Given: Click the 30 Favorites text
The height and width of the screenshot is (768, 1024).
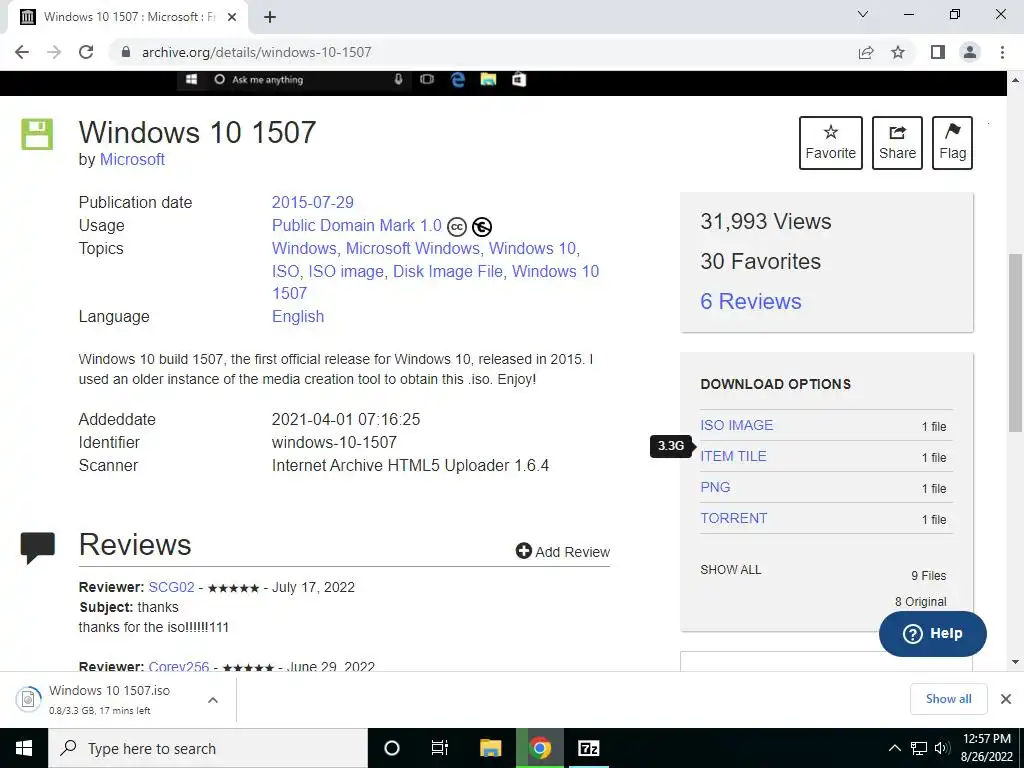Looking at the screenshot, I should coord(760,261).
